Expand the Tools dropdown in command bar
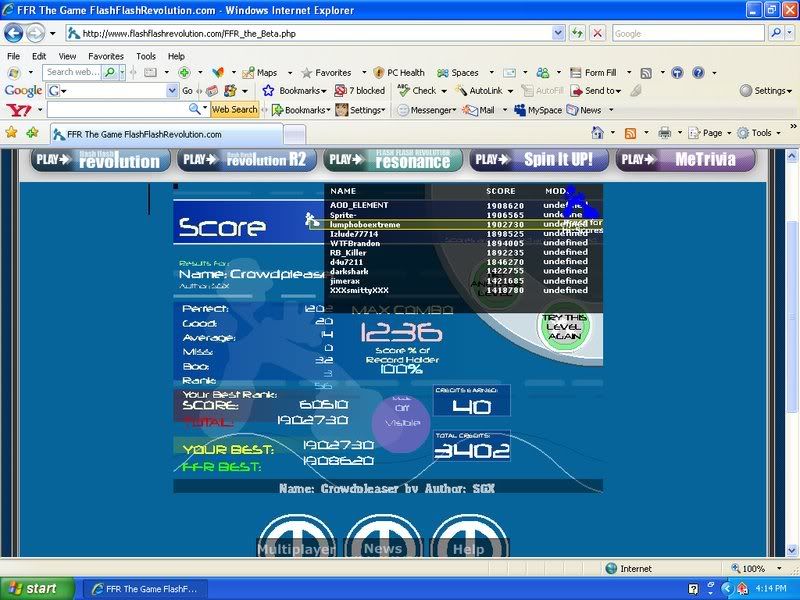This screenshot has height=600, width=800. click(762, 133)
